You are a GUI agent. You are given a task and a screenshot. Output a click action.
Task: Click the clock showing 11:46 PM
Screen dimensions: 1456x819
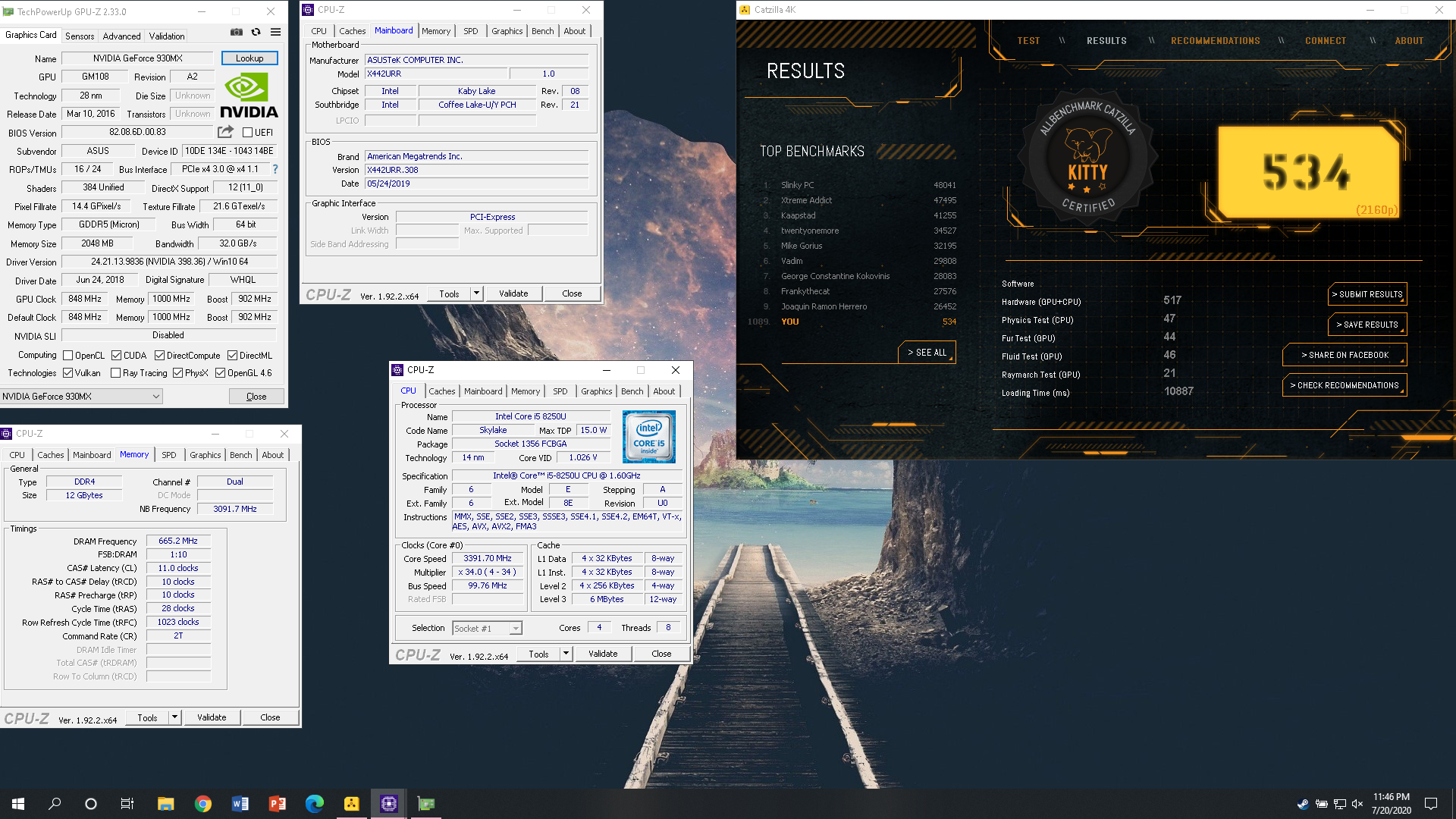coord(1391,797)
